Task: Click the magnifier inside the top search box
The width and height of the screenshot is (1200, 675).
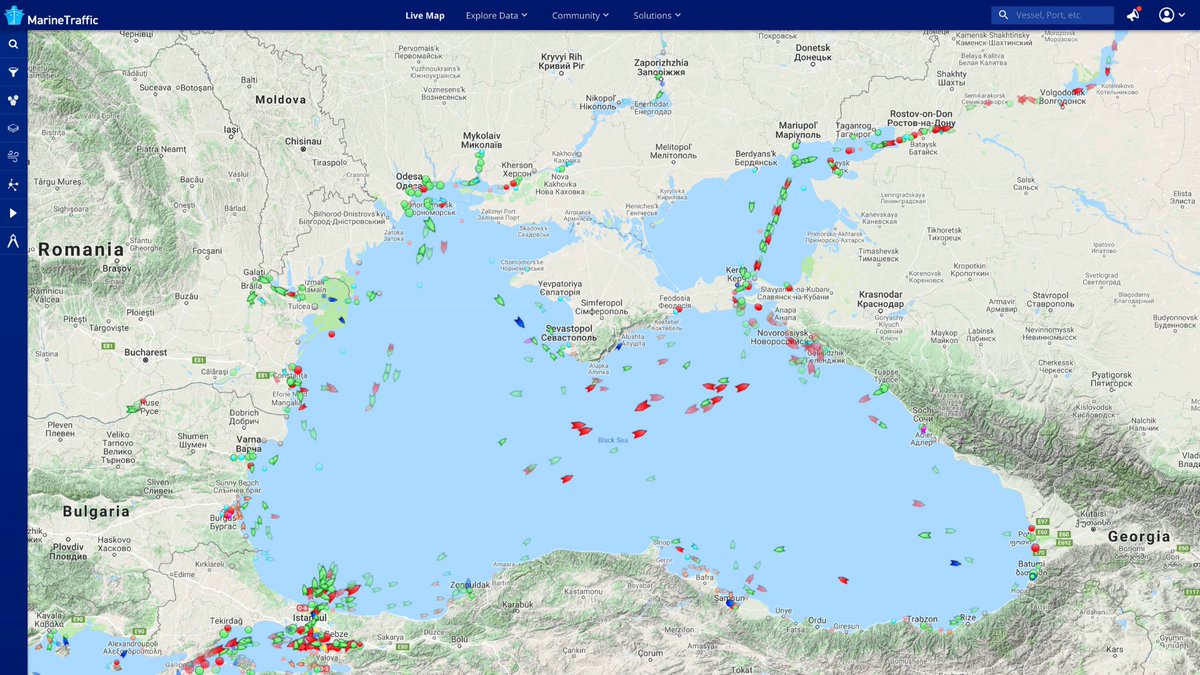Action: pos(1003,15)
